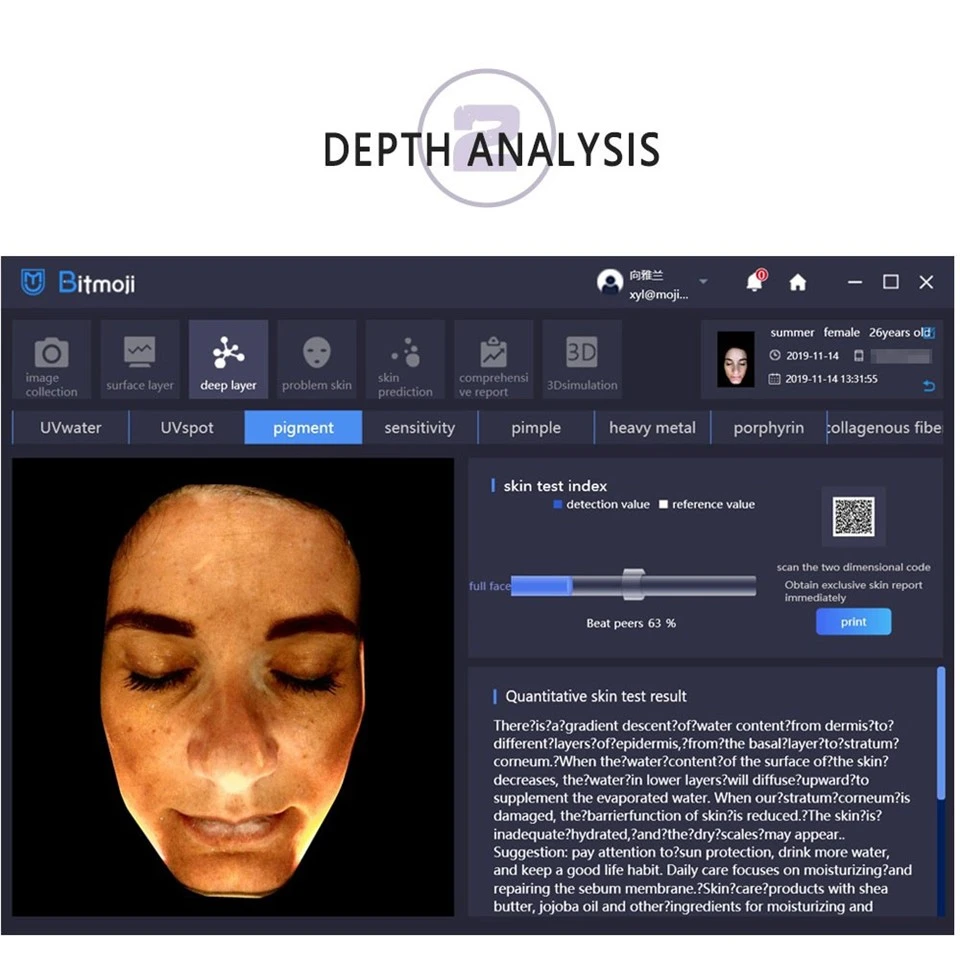Open the porphyrin tab
The width and height of the screenshot is (960, 960).
(768, 427)
